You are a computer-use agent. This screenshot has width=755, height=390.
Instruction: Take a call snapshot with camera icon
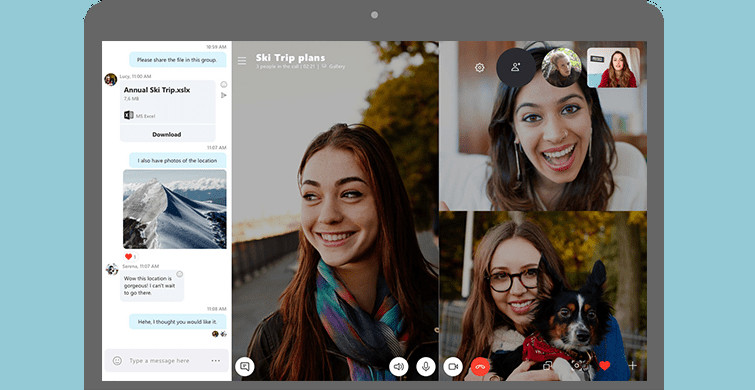(x=576, y=366)
